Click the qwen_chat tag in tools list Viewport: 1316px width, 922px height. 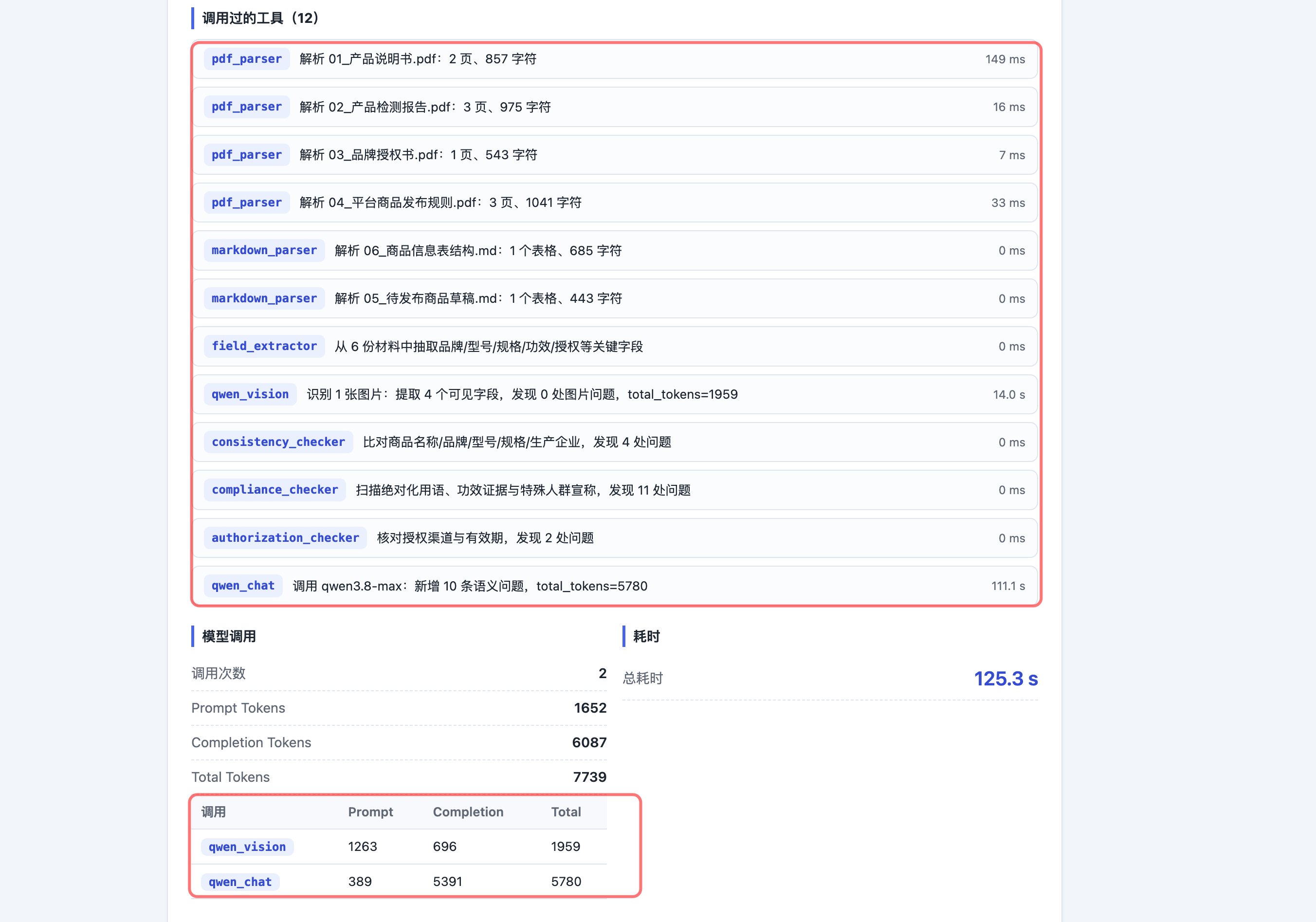pos(243,586)
